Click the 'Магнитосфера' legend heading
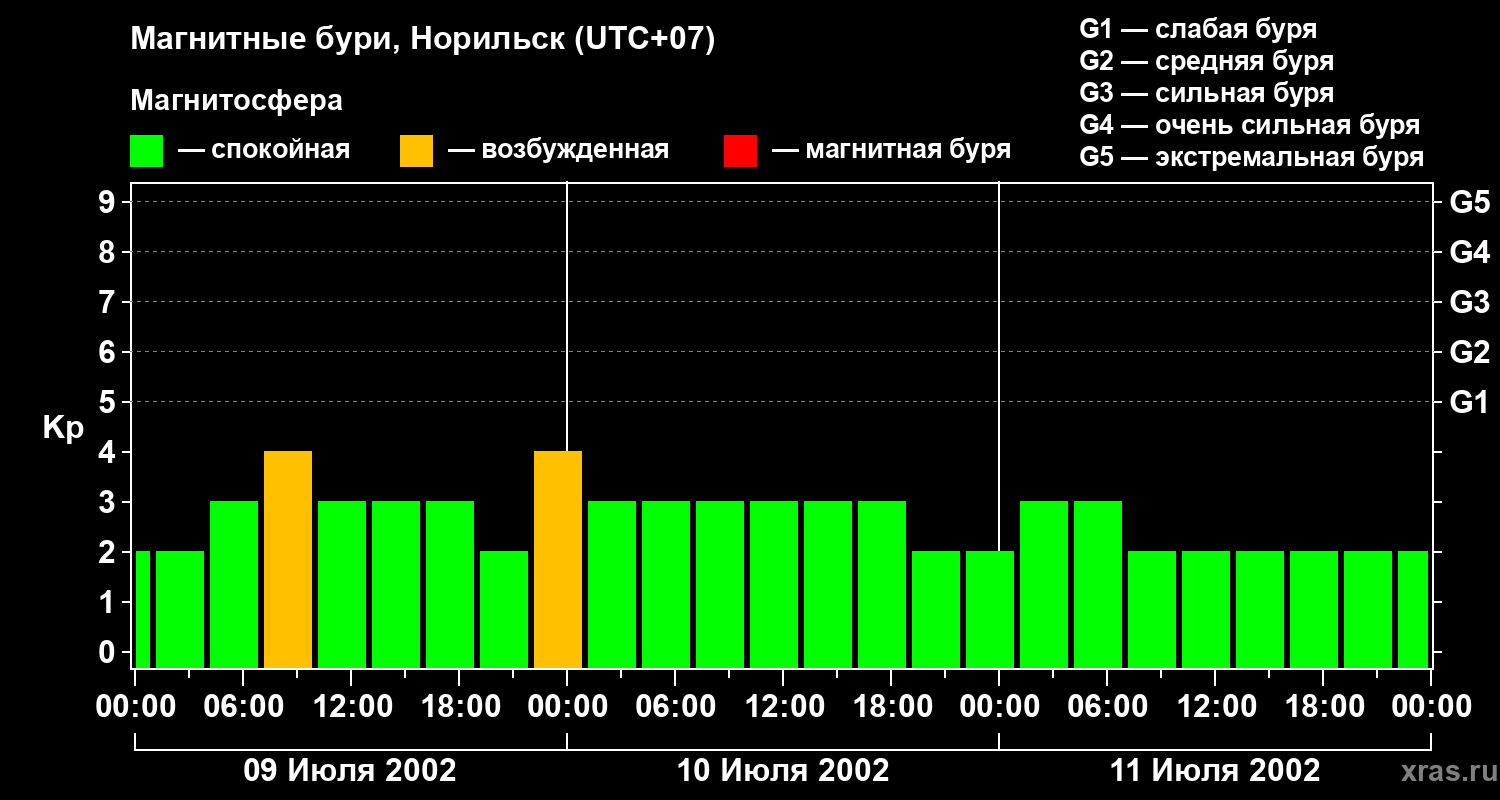 (237, 101)
